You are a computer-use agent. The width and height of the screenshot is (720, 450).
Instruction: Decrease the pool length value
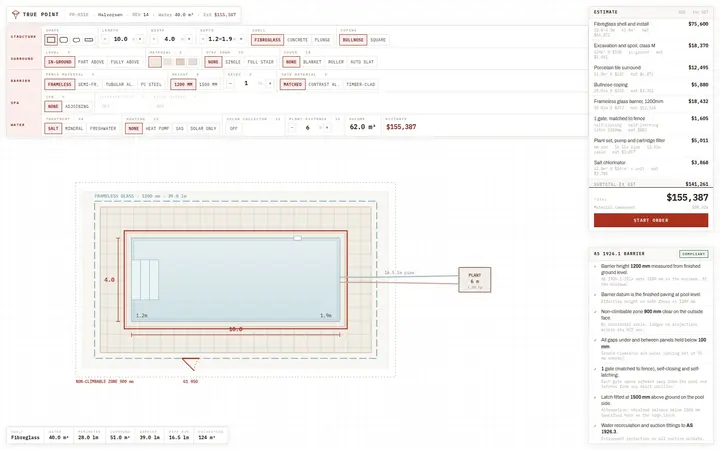105,39
